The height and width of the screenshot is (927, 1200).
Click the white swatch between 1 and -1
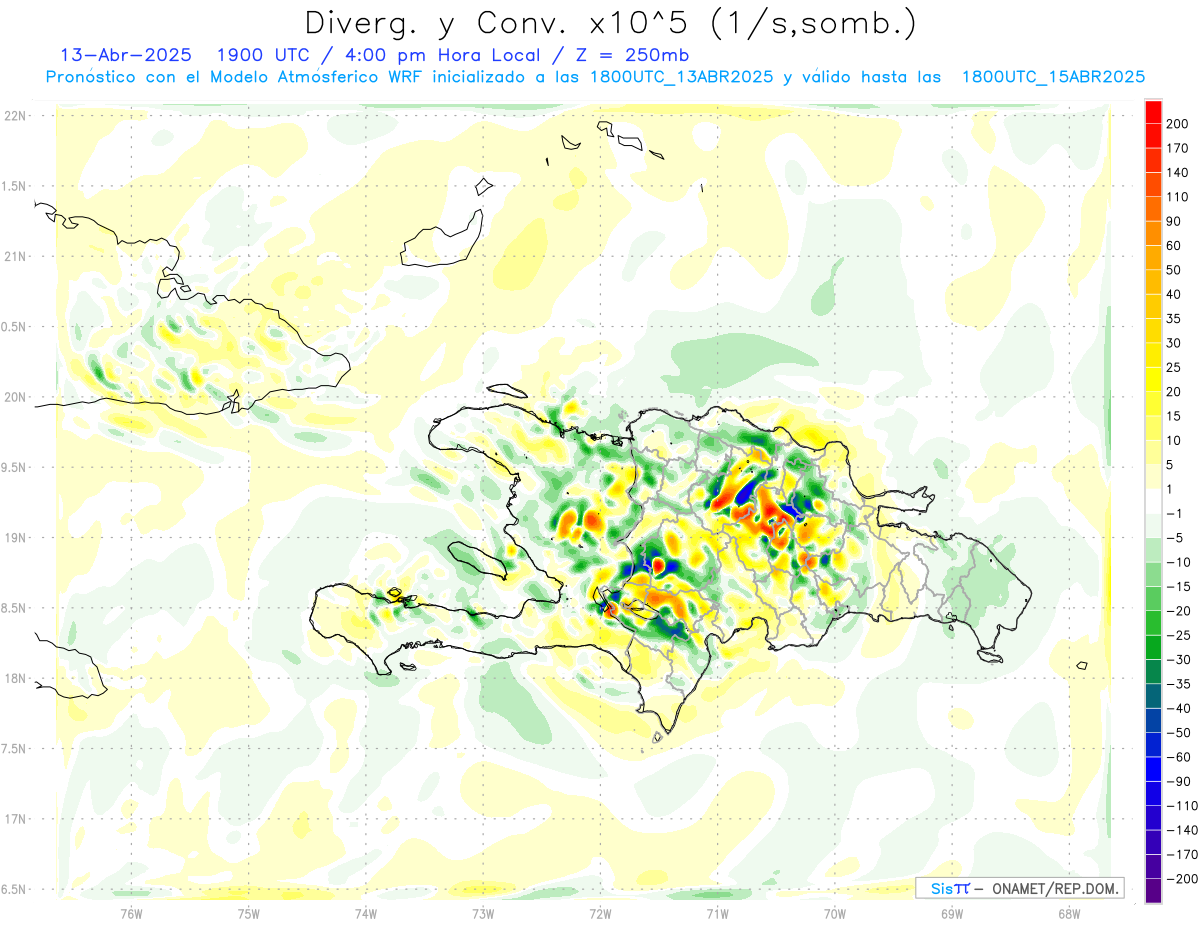[1153, 501]
